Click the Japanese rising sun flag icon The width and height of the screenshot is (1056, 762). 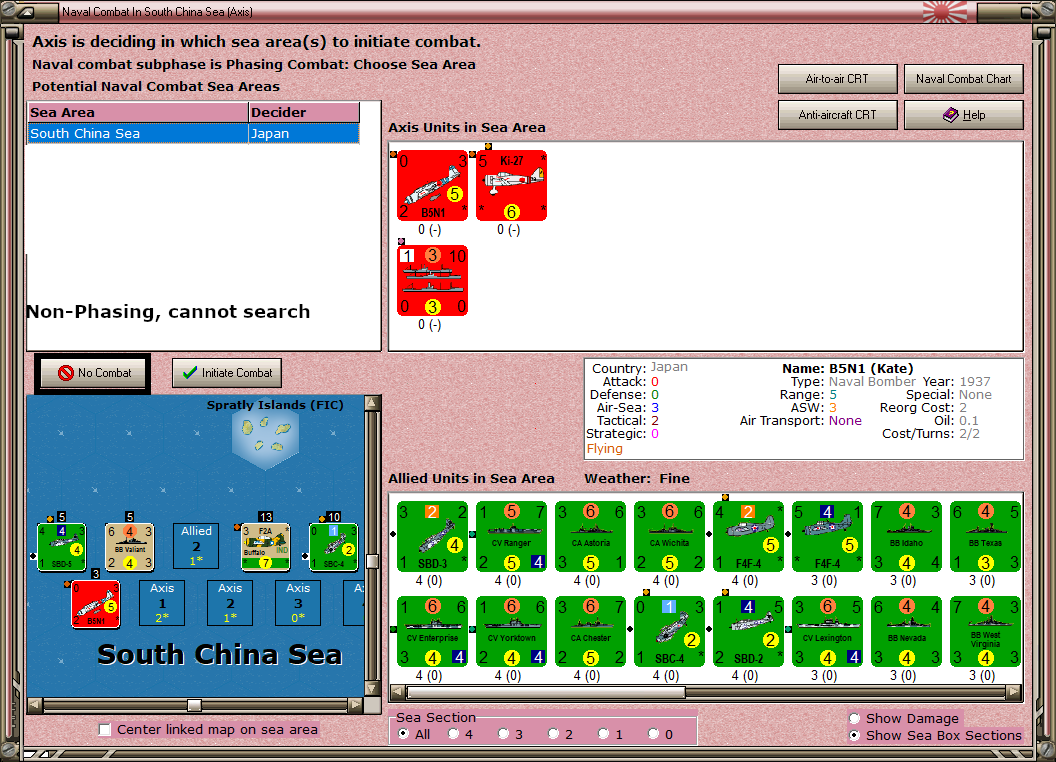[944, 11]
